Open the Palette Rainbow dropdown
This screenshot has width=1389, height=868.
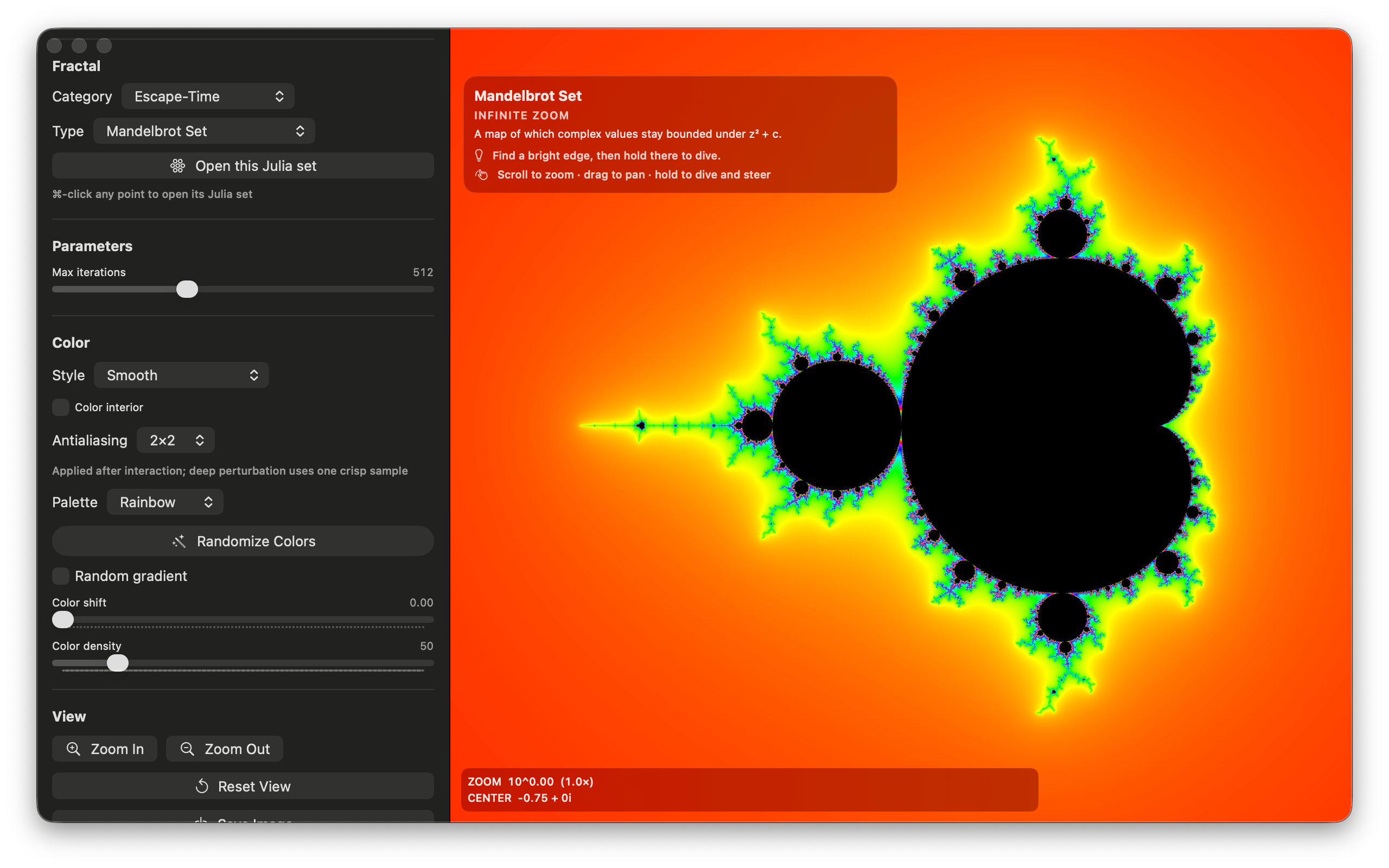(x=165, y=502)
